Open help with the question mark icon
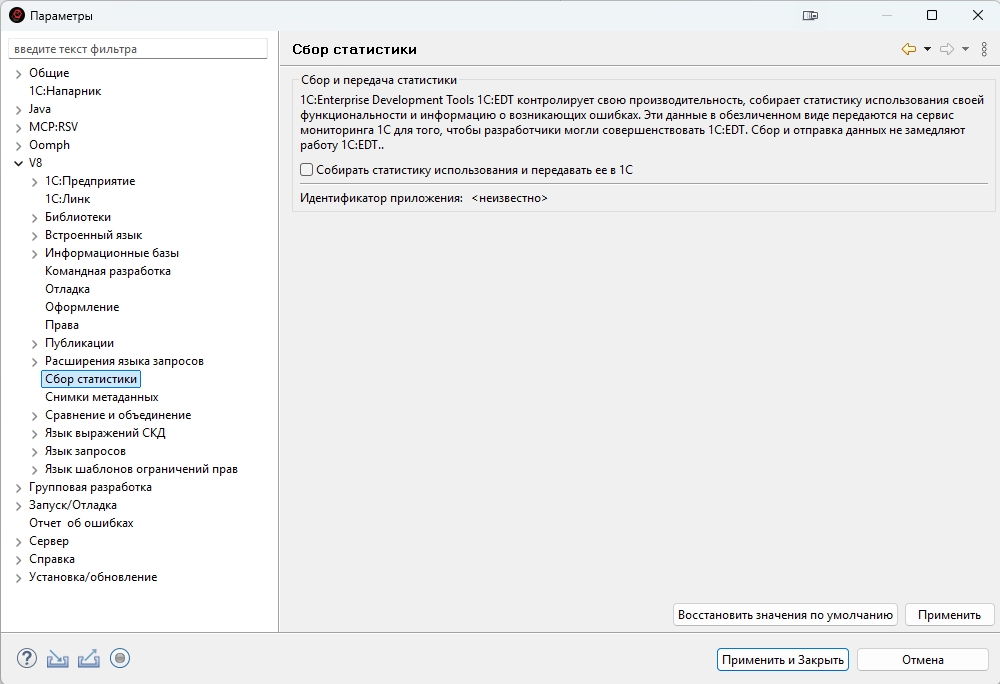The width and height of the screenshot is (1000, 684). tap(27, 658)
